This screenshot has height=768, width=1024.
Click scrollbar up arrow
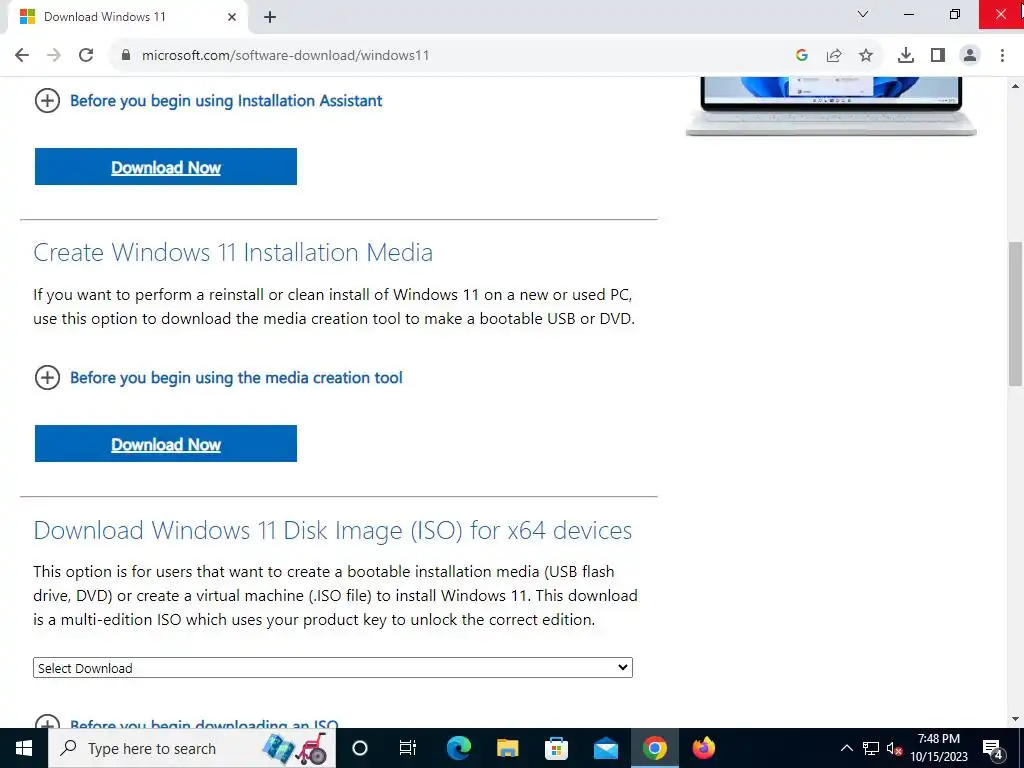pos(1015,86)
